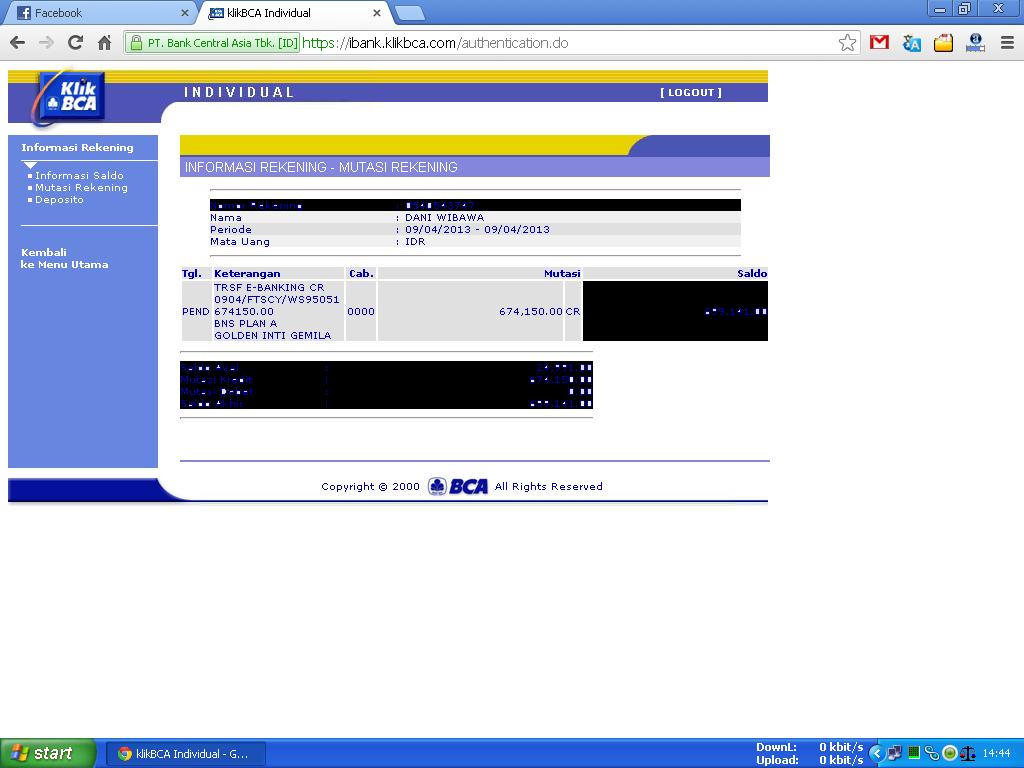
Task: Click the BCA logo in the footer
Action: (458, 487)
